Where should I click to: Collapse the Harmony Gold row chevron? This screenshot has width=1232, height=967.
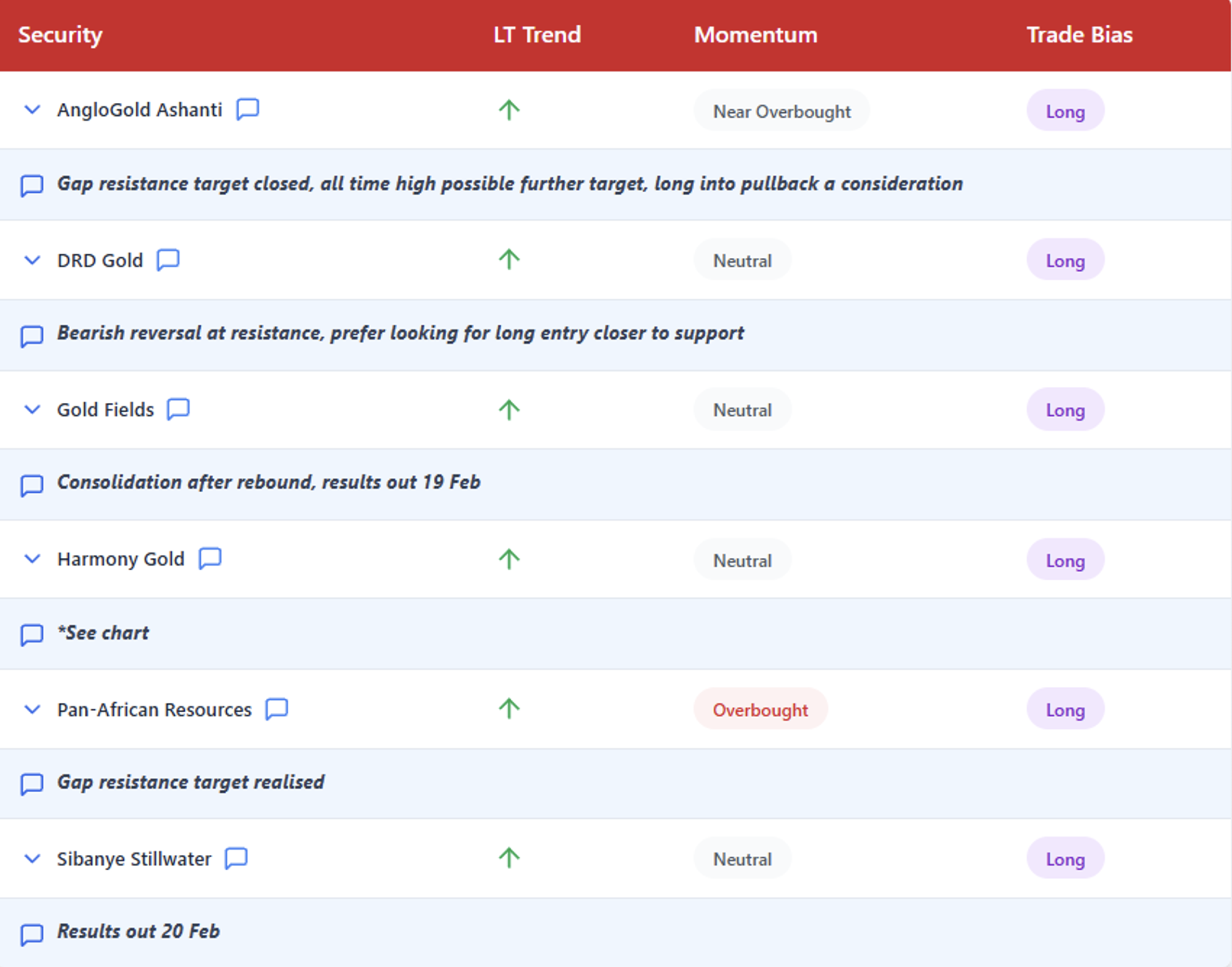pos(32,559)
